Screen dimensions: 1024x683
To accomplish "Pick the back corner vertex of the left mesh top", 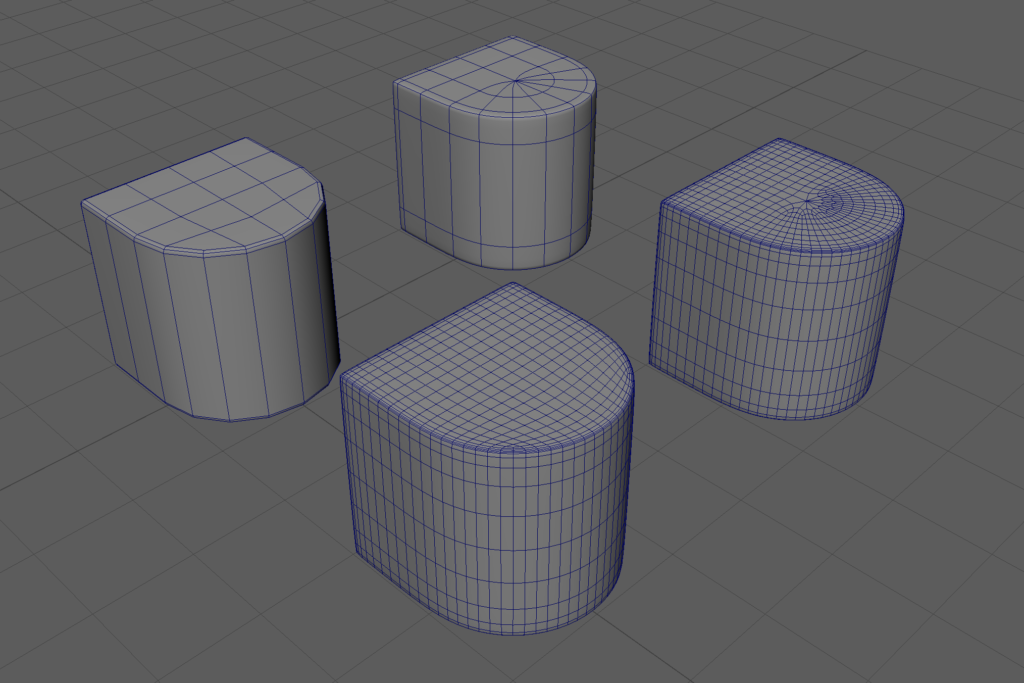I will click(247, 139).
